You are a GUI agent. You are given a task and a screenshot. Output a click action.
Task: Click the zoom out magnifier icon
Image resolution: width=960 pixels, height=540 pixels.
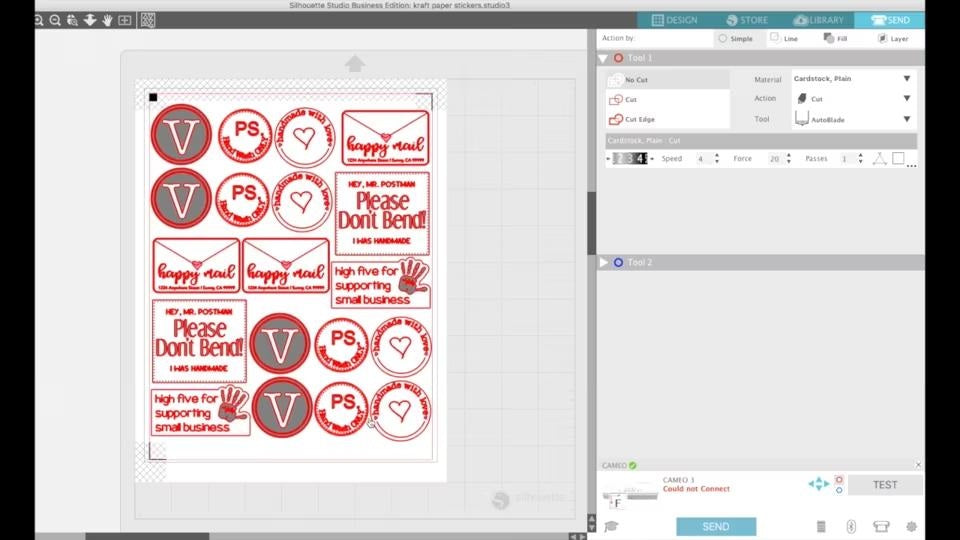[x=56, y=20]
